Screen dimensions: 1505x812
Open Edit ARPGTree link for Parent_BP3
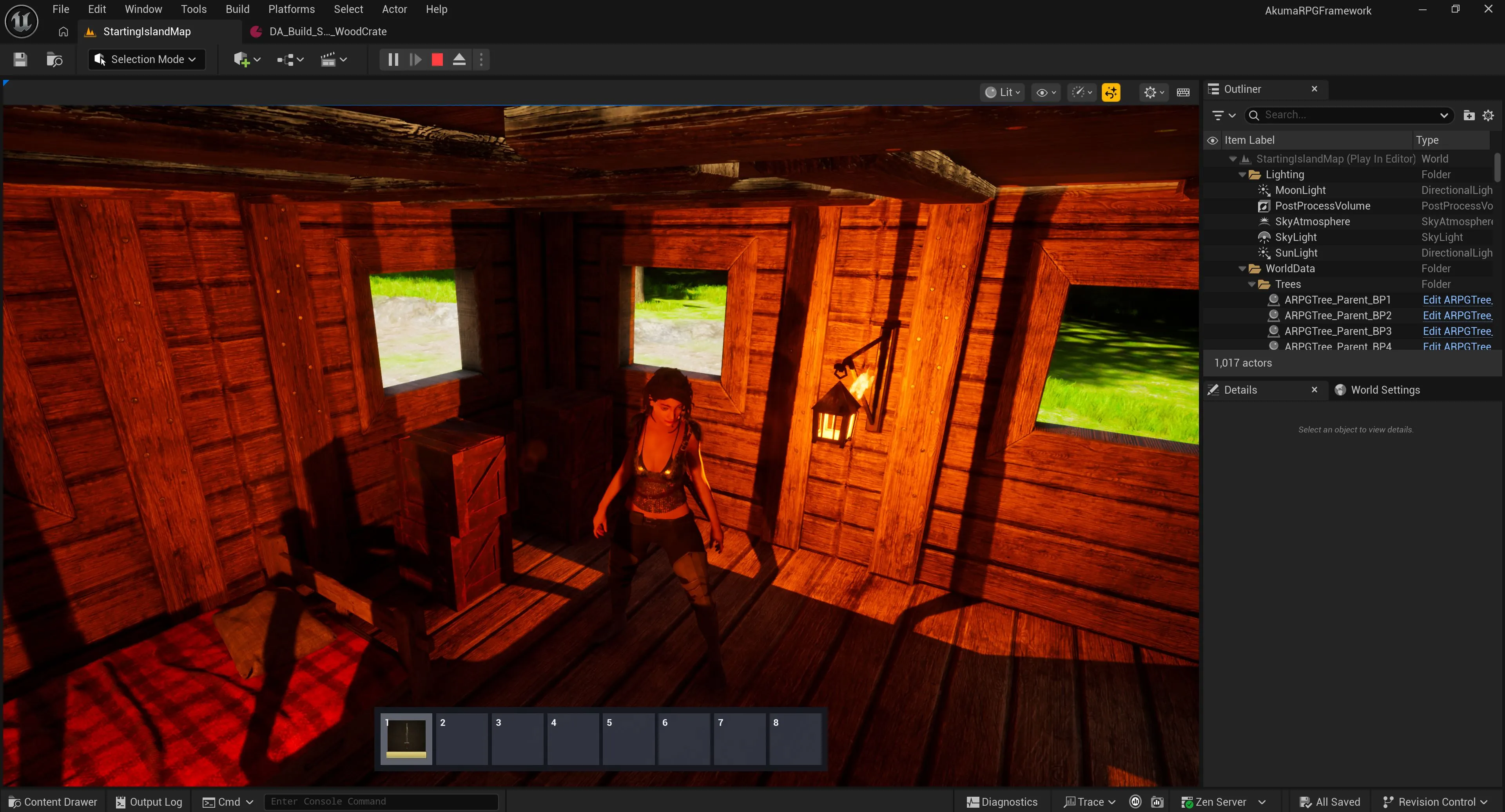pyautogui.click(x=1457, y=331)
